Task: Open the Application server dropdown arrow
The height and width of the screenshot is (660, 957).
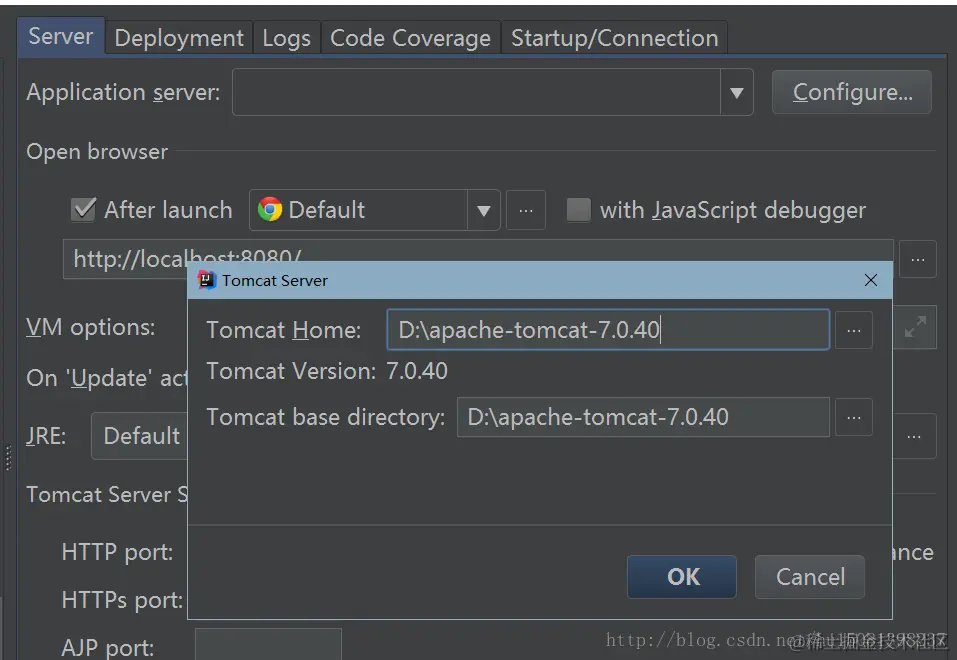Action: point(737,92)
